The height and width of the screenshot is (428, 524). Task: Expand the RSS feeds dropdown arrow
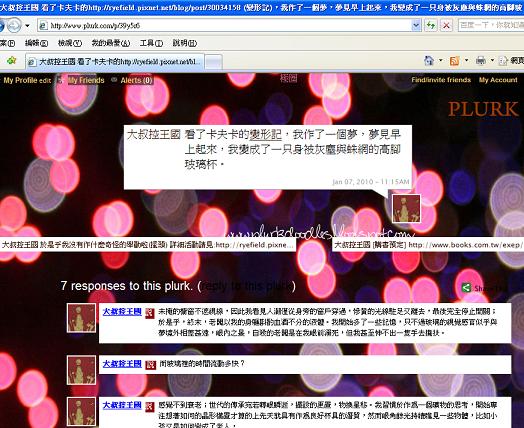467,60
